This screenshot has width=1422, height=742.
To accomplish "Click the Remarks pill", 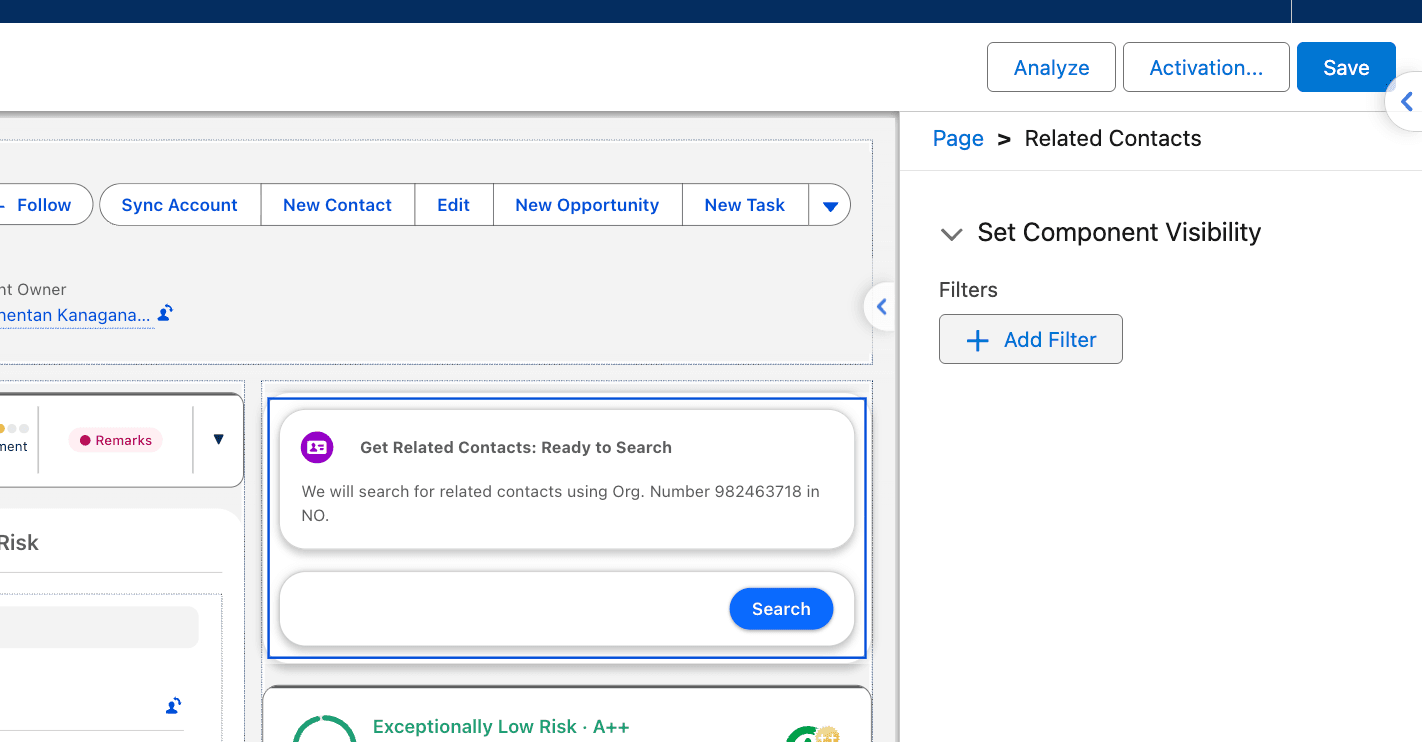I will (115, 440).
